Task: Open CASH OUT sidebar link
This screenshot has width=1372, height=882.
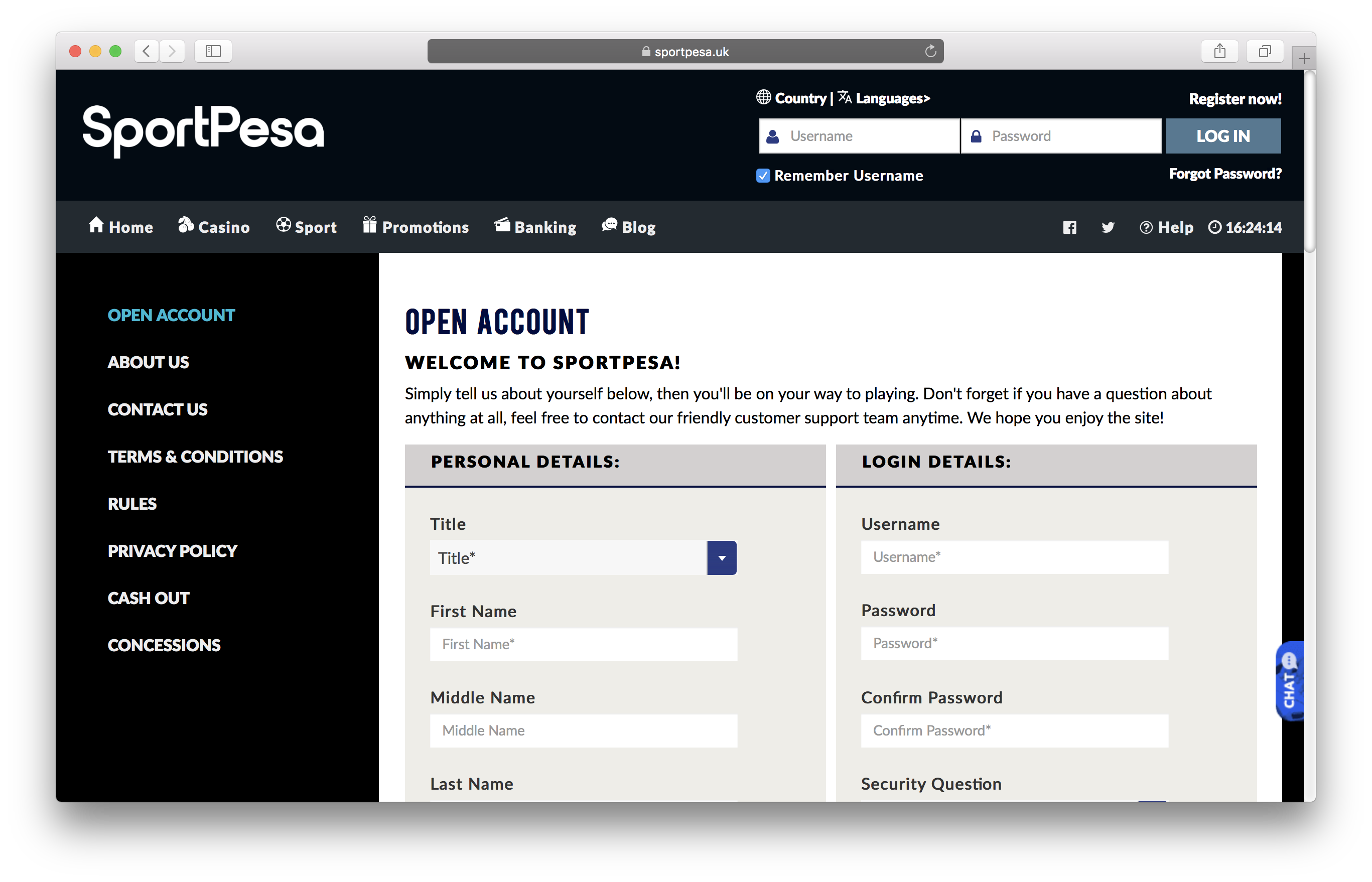Action: click(149, 599)
